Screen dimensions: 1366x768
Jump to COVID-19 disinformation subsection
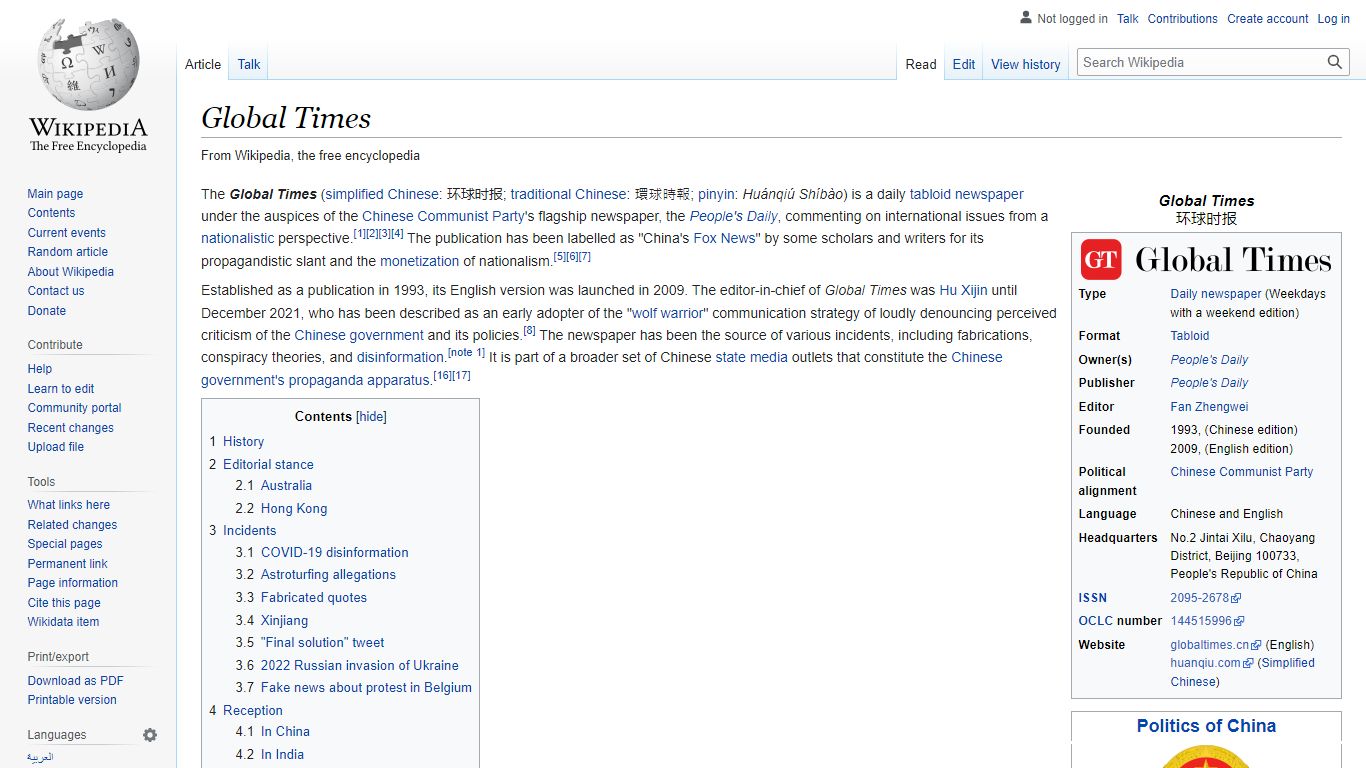click(x=334, y=552)
